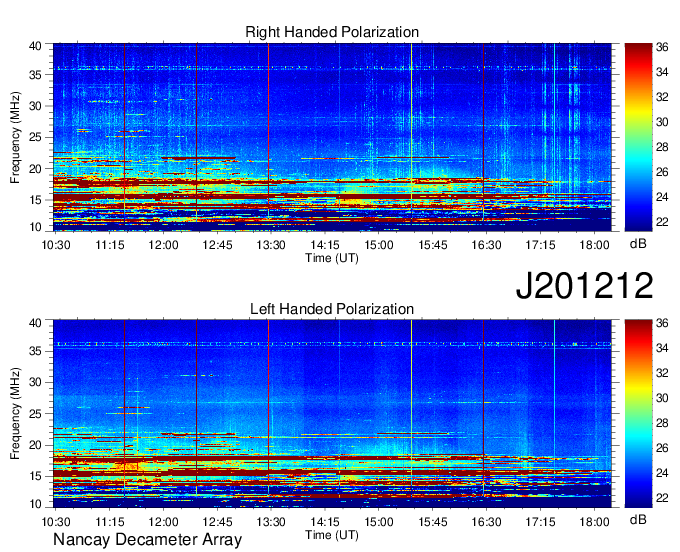Click the dB label under the upper color bar
The width and height of the screenshot is (680, 552).
click(638, 244)
